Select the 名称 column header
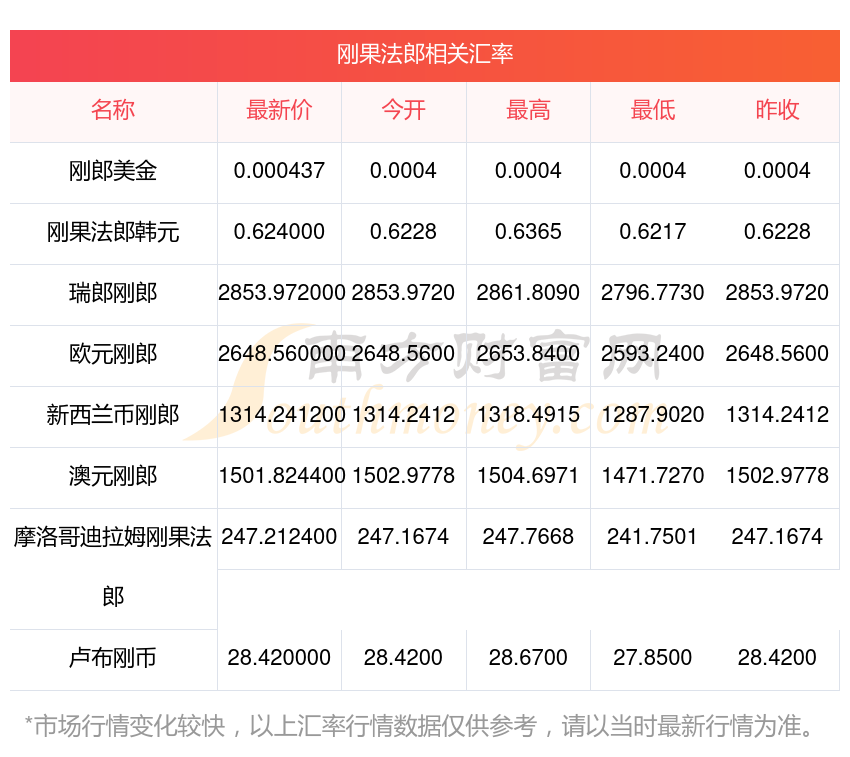The image size is (850, 757). point(113,110)
